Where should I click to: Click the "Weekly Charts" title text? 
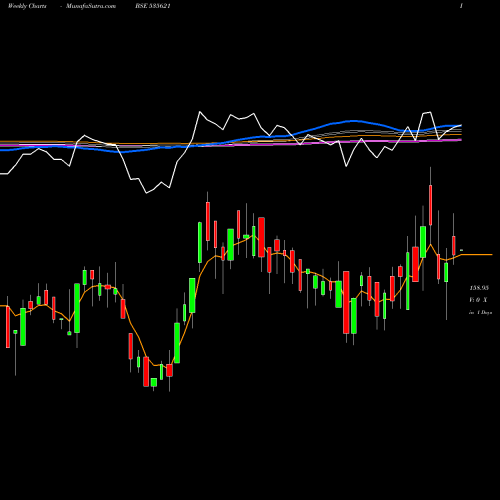[x=27, y=6]
